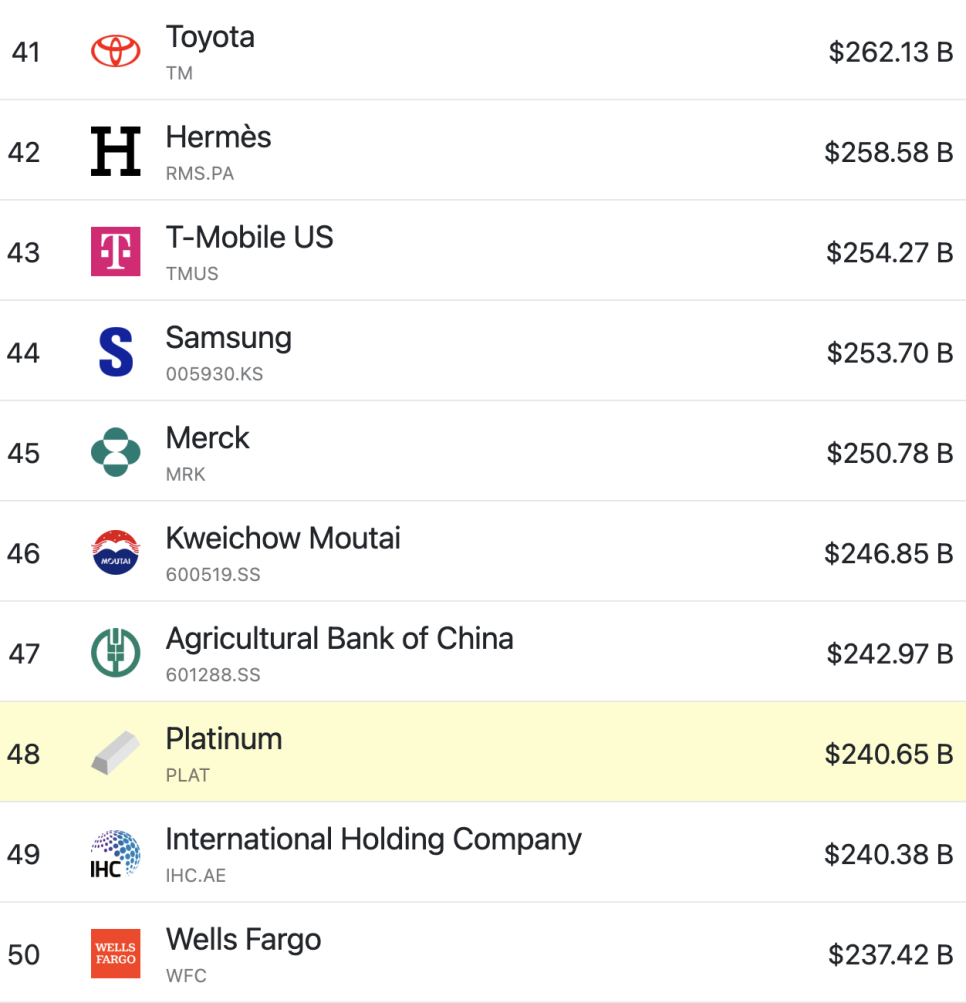Click the Kweichow Moutai logo
The image size is (966, 1003).
pos(116,553)
